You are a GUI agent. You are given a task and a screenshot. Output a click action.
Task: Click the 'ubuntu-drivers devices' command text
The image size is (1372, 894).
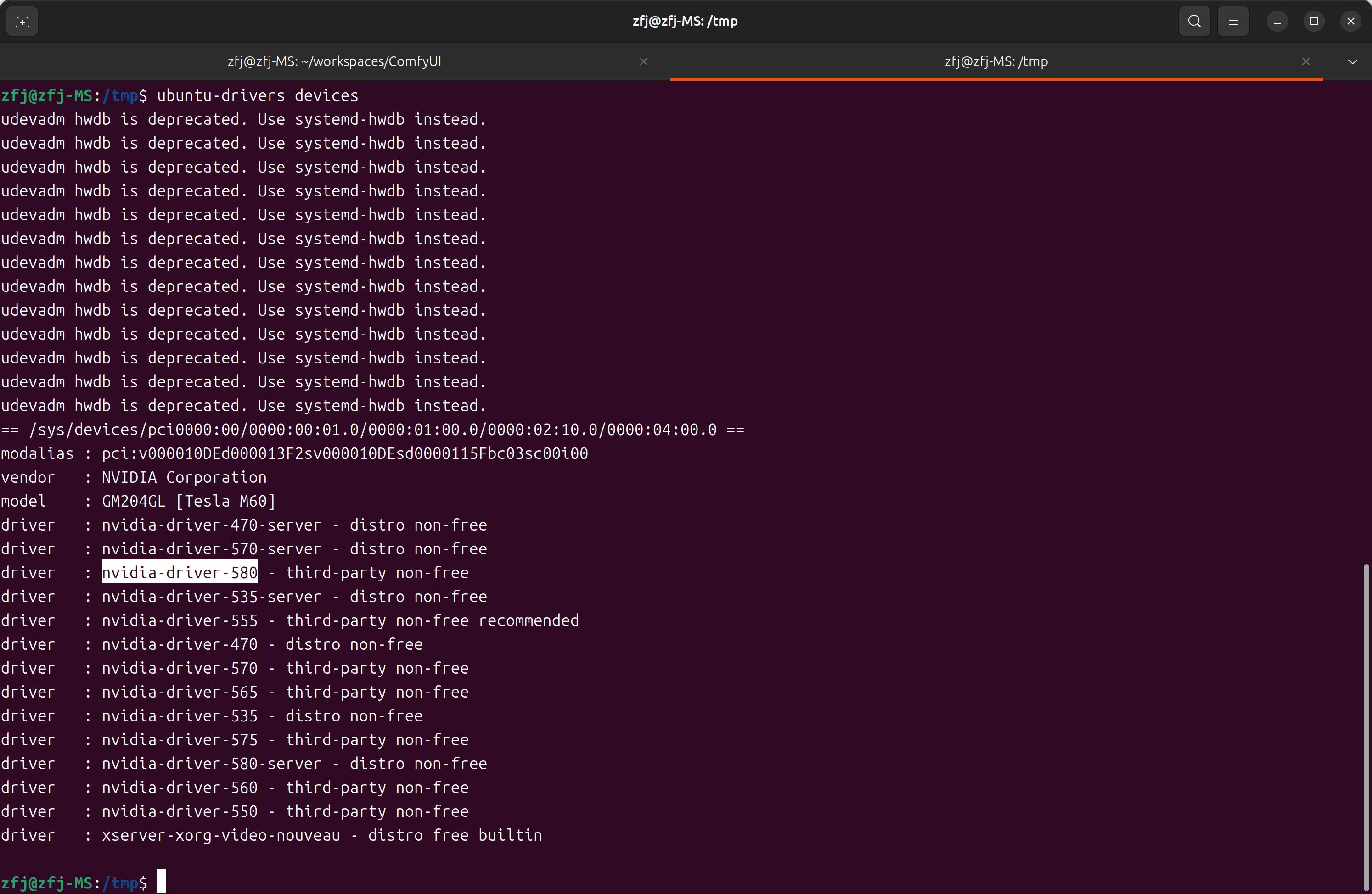click(257, 95)
